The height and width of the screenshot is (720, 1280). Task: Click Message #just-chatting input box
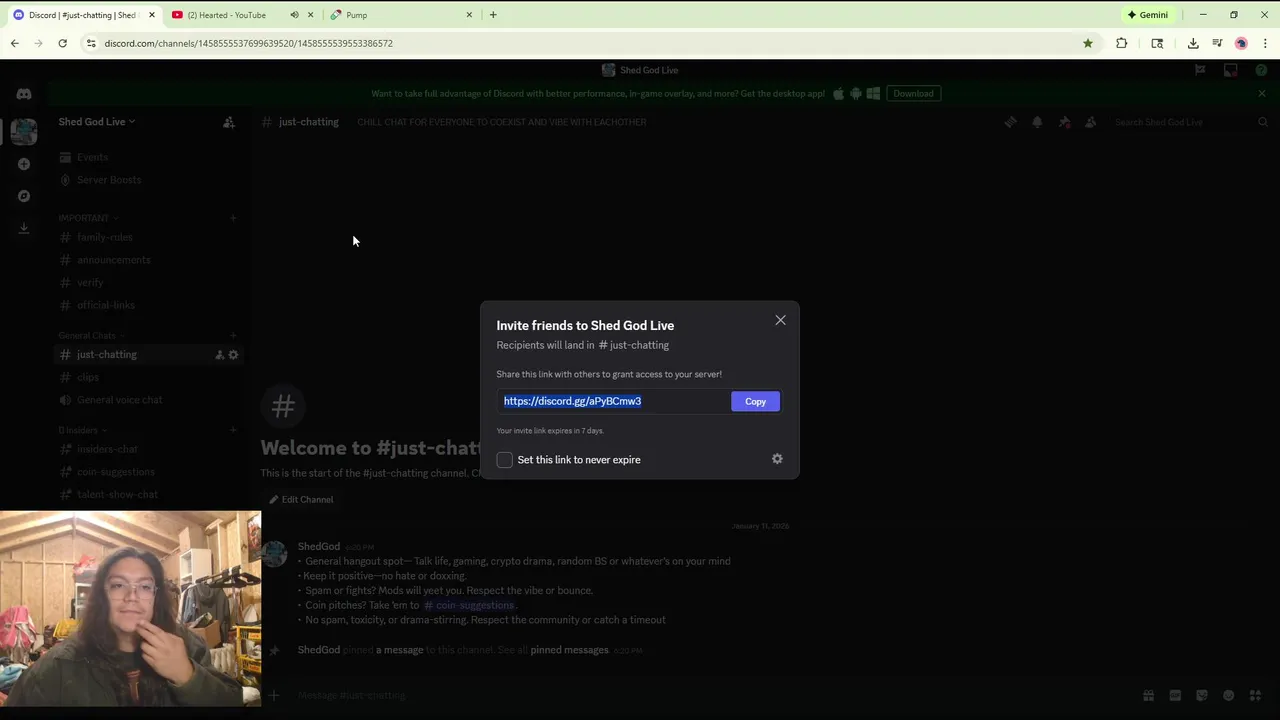point(700,695)
